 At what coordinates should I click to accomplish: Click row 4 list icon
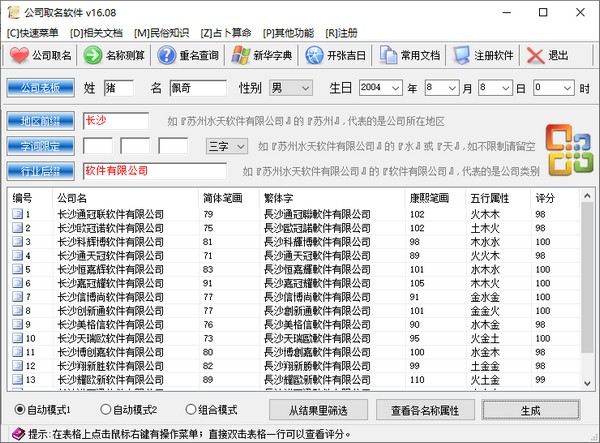pos(18,255)
